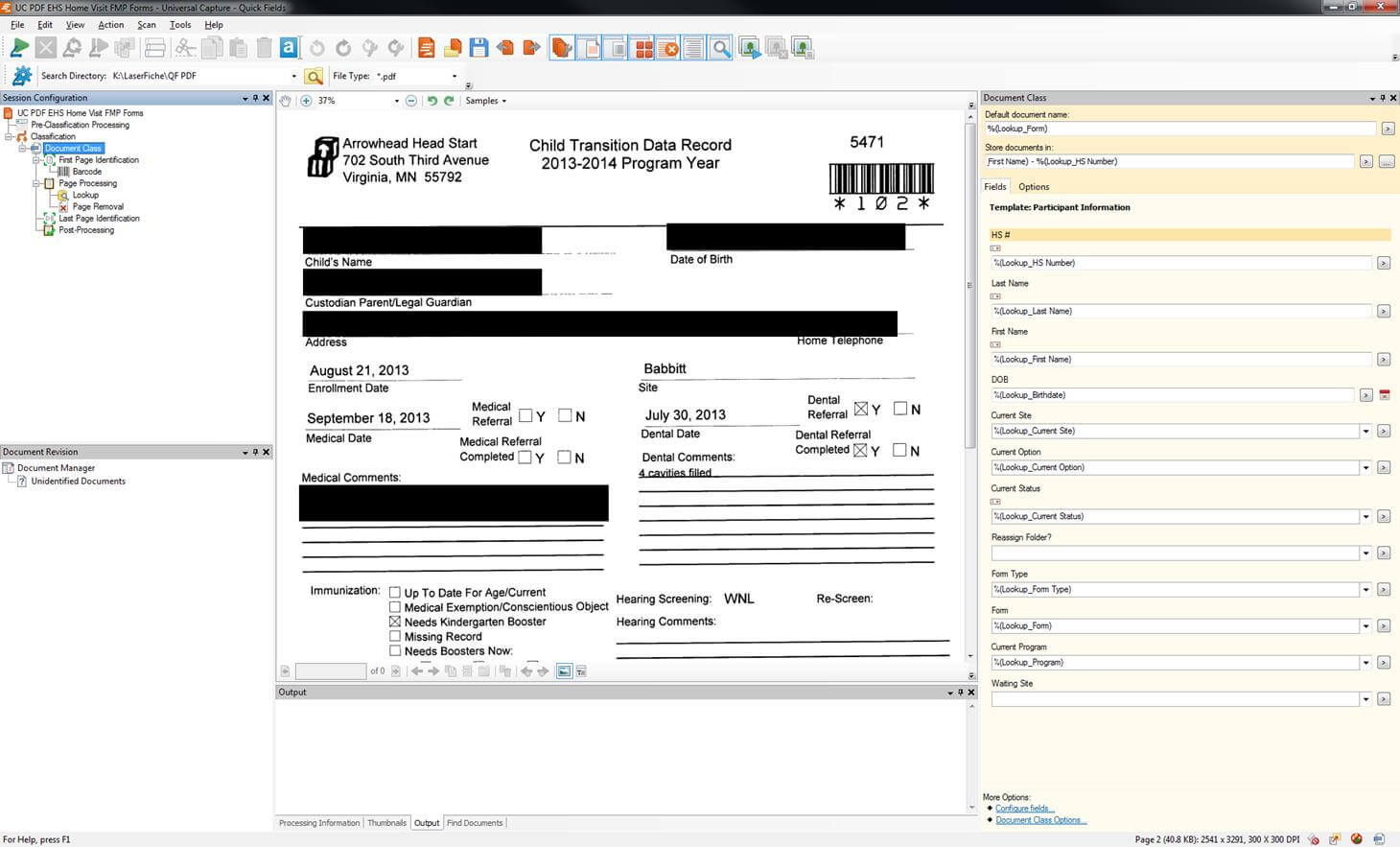1400x847 pixels.
Task: Click the zoom out minus icon
Action: click(411, 101)
